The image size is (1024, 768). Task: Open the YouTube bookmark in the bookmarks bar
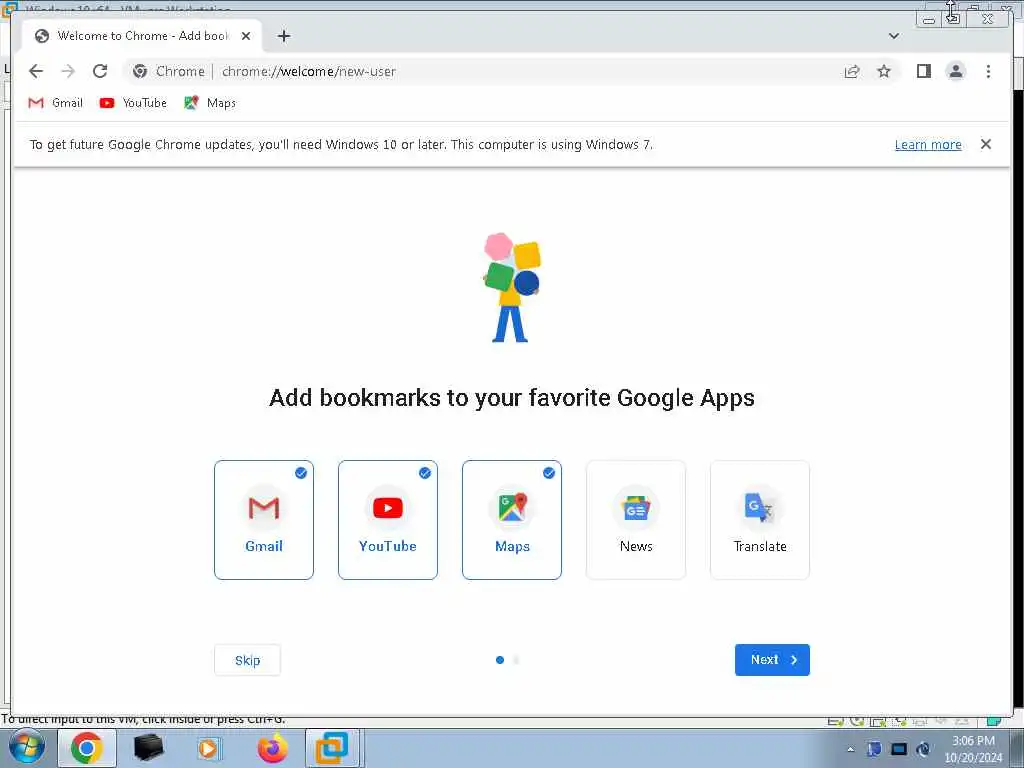(133, 103)
